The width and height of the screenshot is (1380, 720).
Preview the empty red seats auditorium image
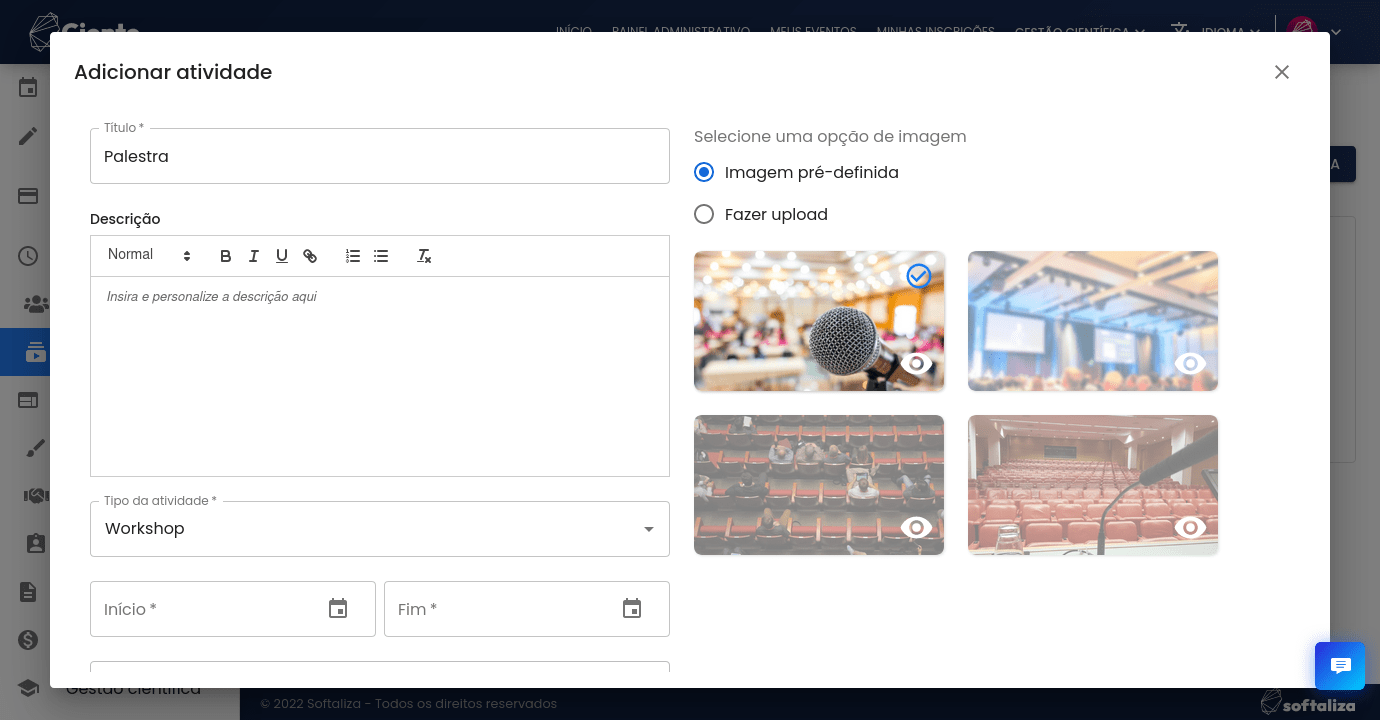(1190, 527)
